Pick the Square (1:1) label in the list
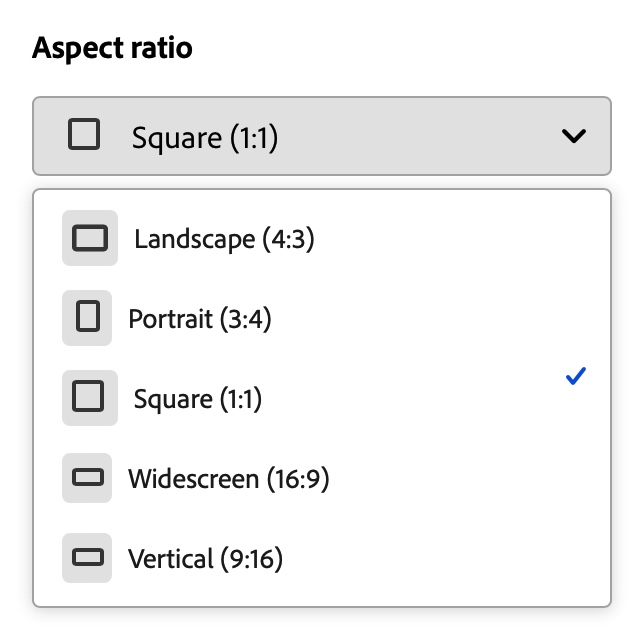644x632 pixels. click(197, 399)
